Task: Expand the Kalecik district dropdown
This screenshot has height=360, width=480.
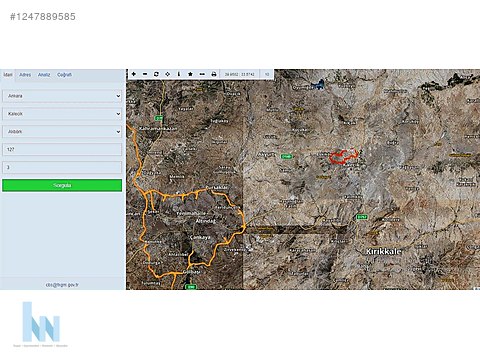Action: (x=62, y=114)
